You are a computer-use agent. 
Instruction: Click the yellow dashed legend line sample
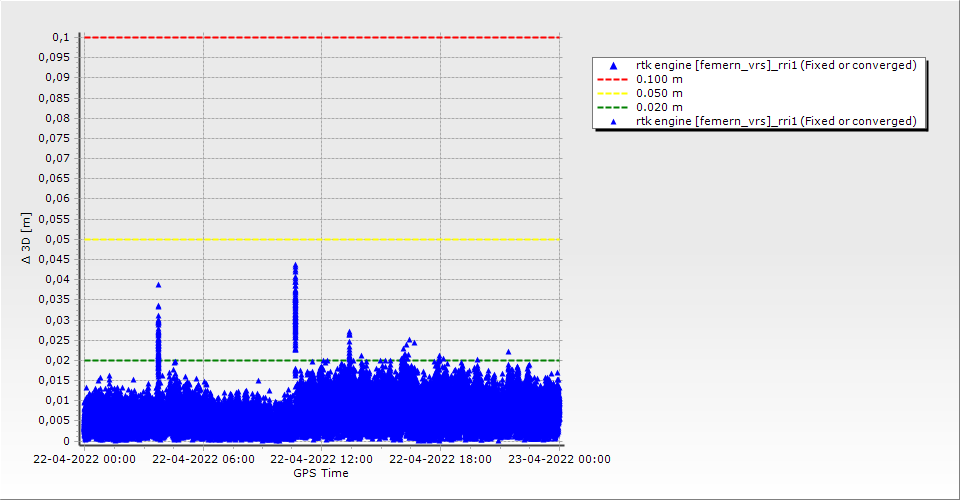tap(613, 93)
